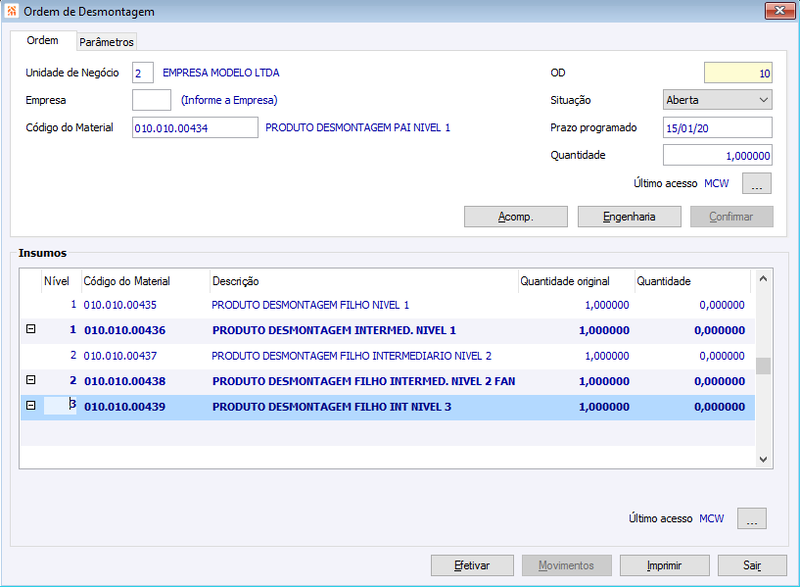This screenshot has height=587, width=800.
Task: Click the Quantidade column header in grid
Action: (x=692, y=281)
